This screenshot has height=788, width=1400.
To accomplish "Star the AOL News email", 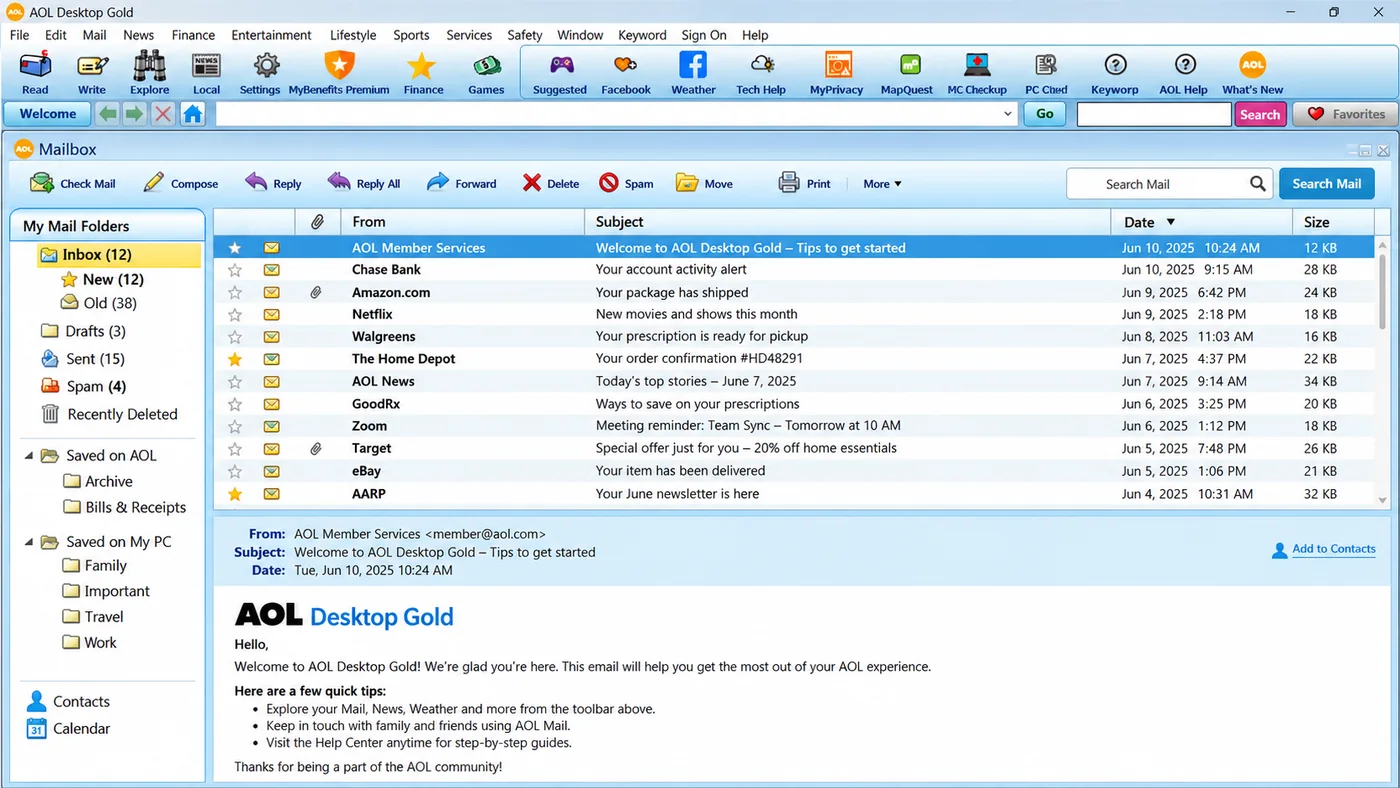I will 235,381.
